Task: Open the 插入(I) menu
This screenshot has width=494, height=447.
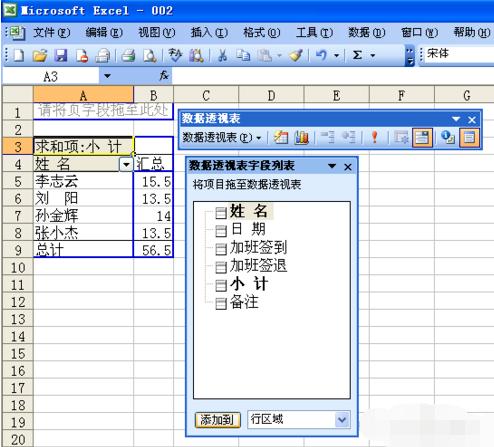Action: pos(209,33)
